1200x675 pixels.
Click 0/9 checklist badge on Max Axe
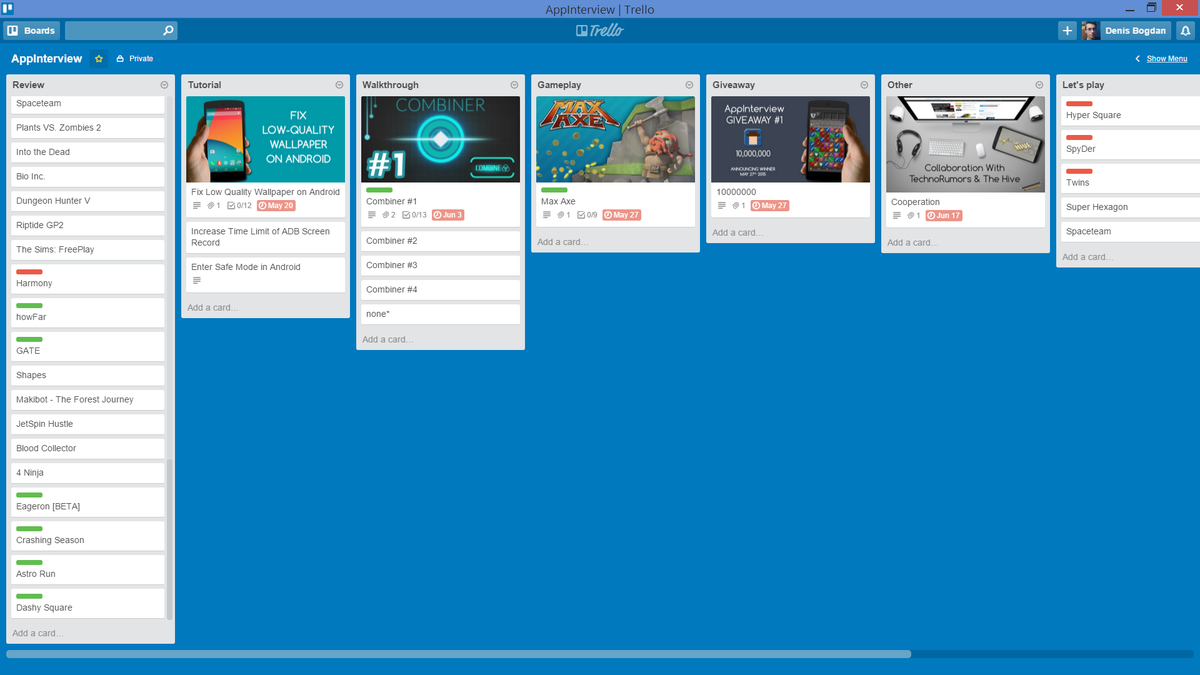pyautogui.click(x=587, y=215)
